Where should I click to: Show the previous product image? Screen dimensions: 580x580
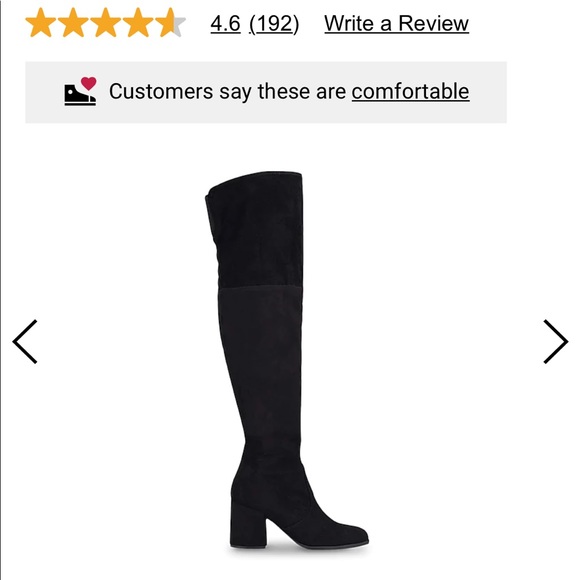[25, 341]
